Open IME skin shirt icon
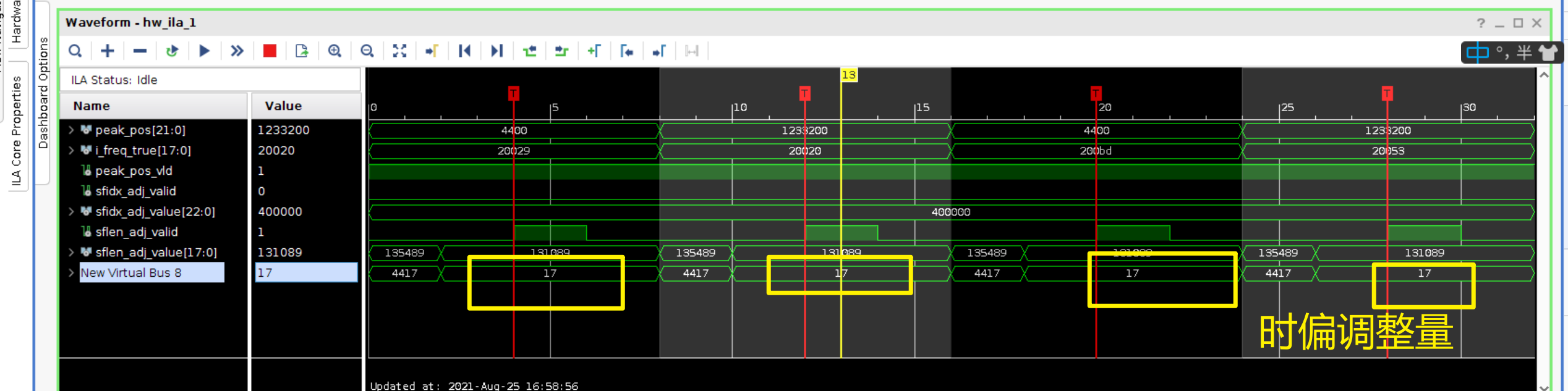Screen dimensions: 1568x391 [1548, 53]
